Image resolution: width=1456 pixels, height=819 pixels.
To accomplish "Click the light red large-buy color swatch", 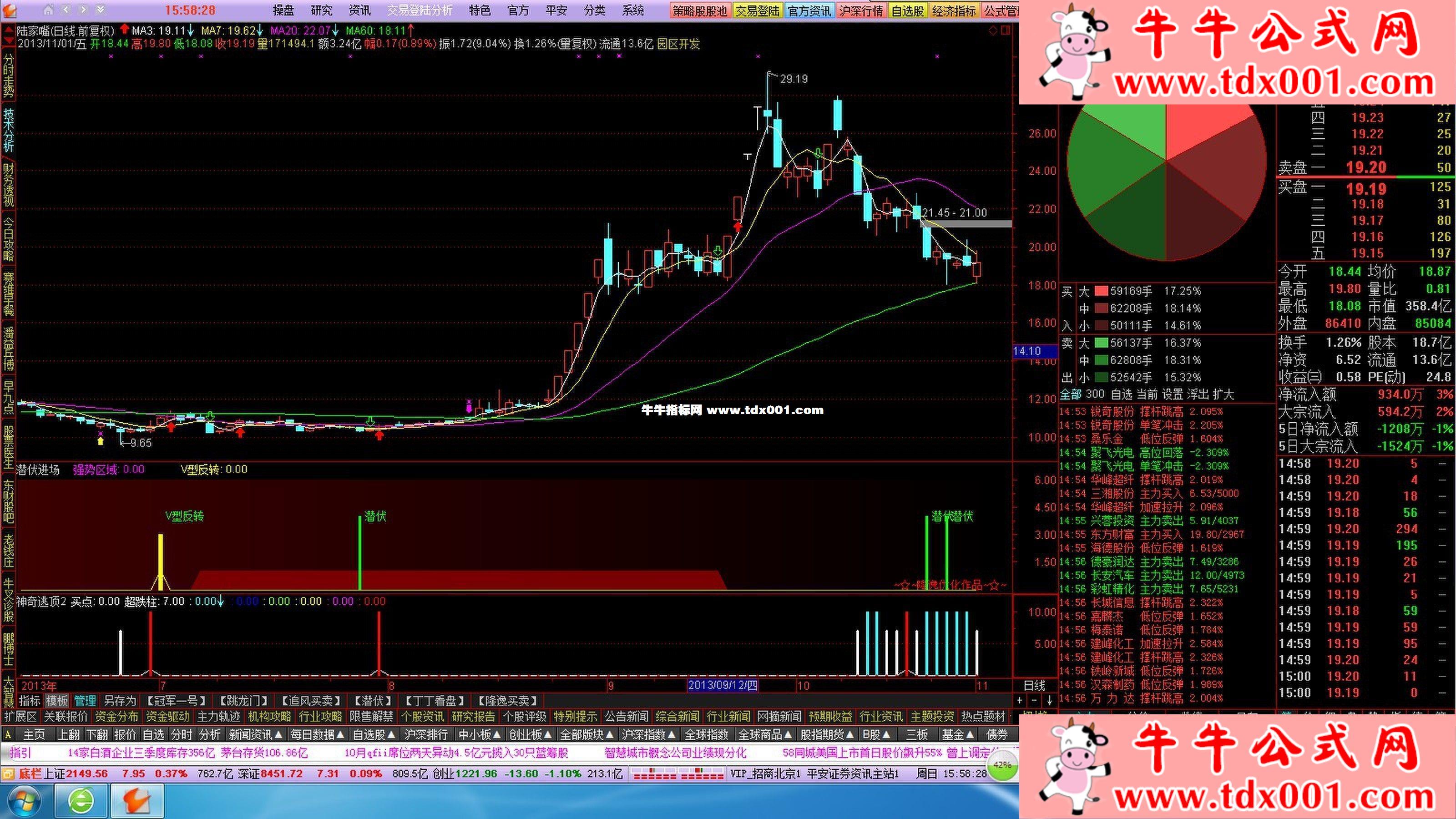I will [1101, 291].
